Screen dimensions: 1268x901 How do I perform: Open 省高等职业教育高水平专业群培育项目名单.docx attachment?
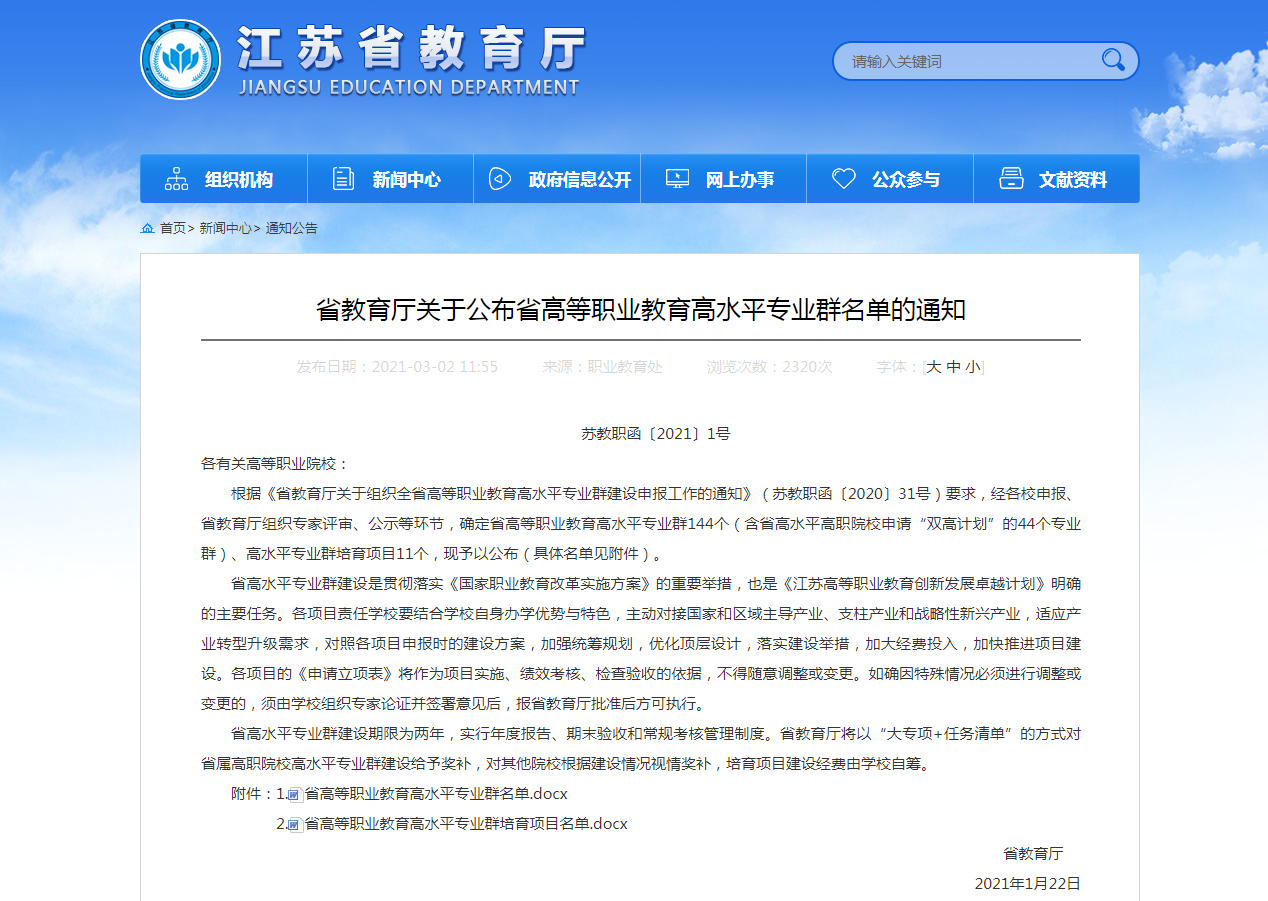pos(465,823)
